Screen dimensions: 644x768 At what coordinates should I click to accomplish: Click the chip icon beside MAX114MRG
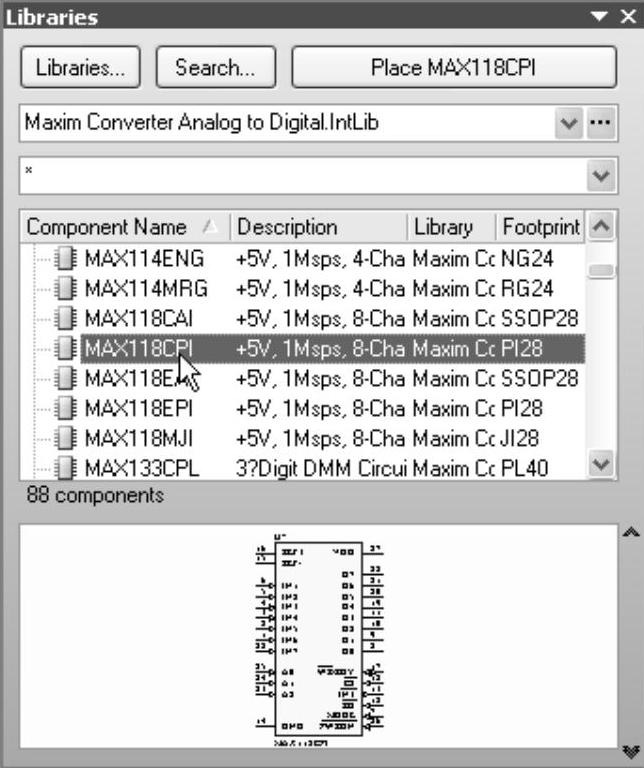tap(66, 288)
